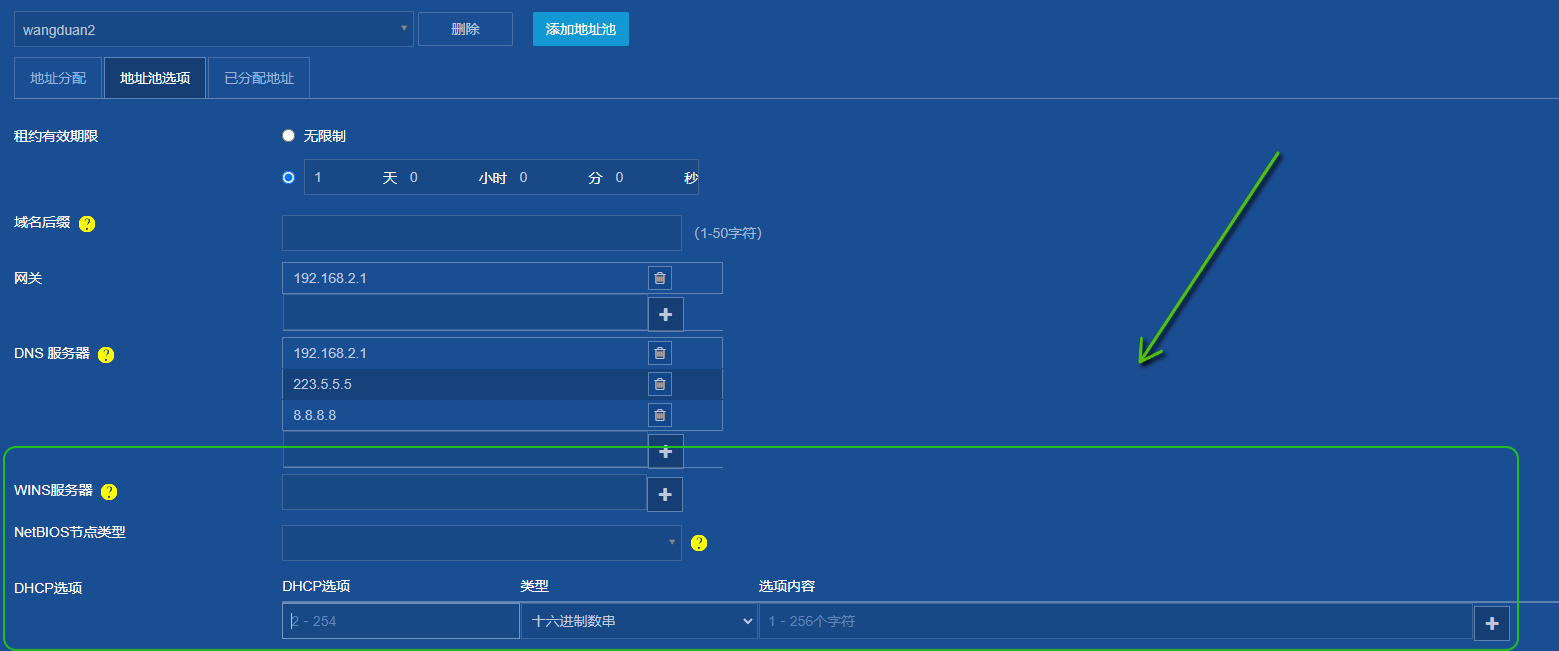1559x651 pixels.
Task: Open help for WINS服务器
Action: [109, 492]
